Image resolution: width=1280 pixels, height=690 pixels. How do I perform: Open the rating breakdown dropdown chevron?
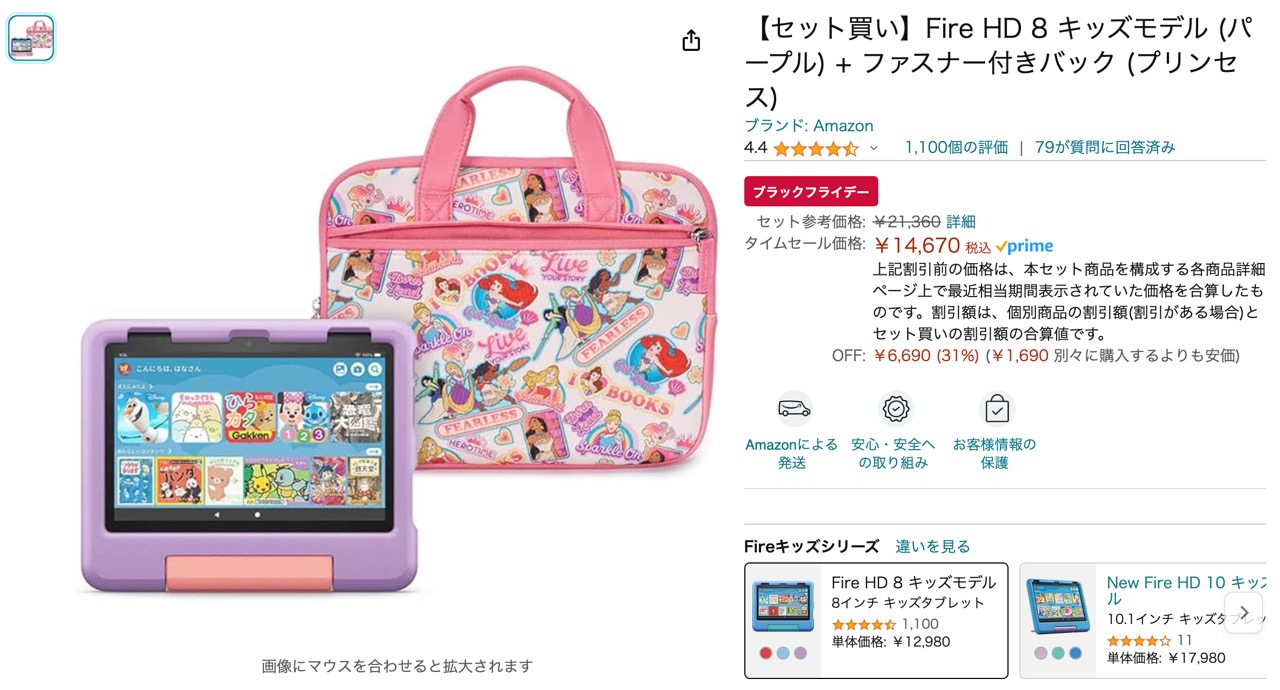(x=873, y=148)
